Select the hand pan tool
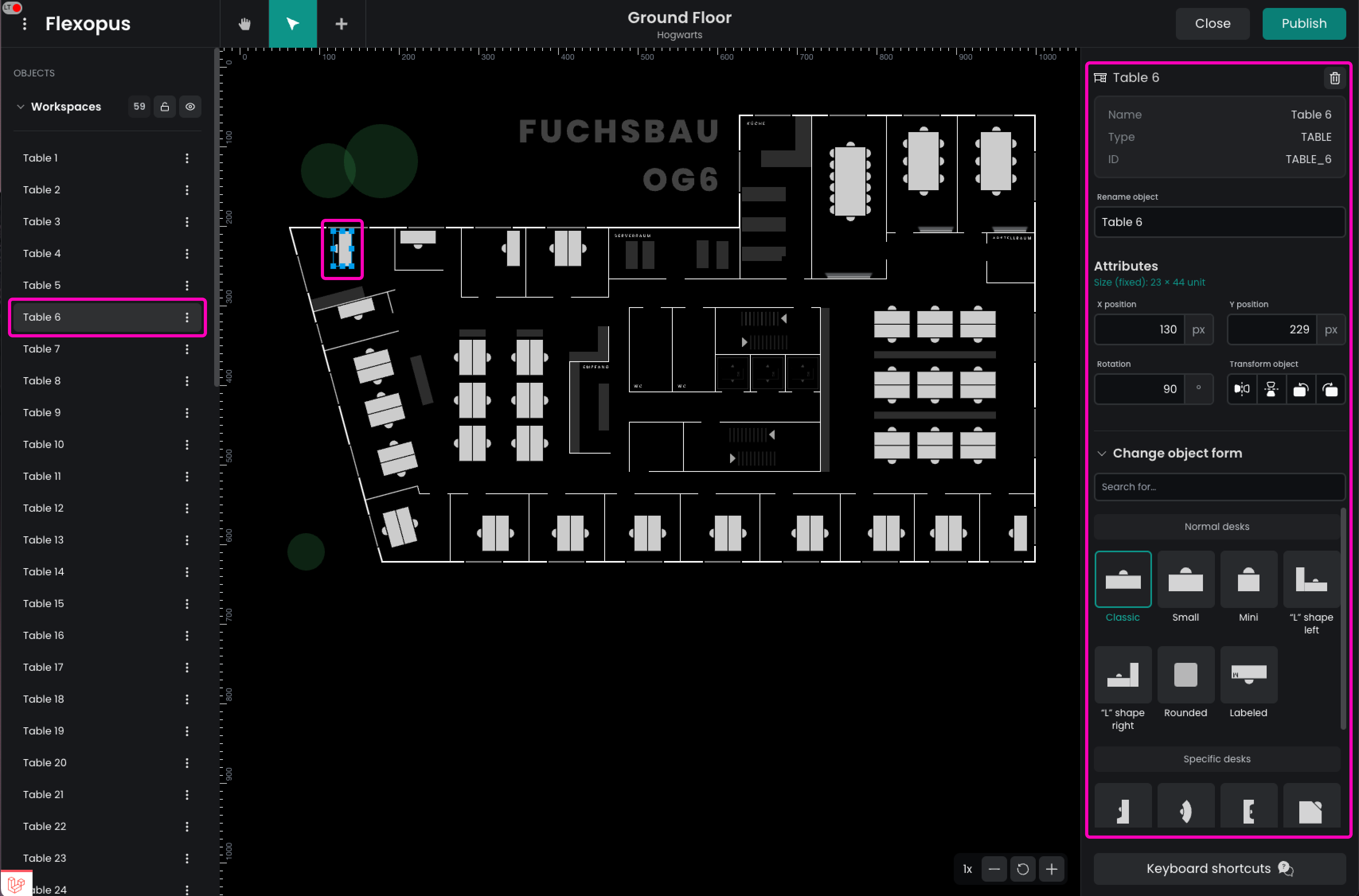 point(244,23)
